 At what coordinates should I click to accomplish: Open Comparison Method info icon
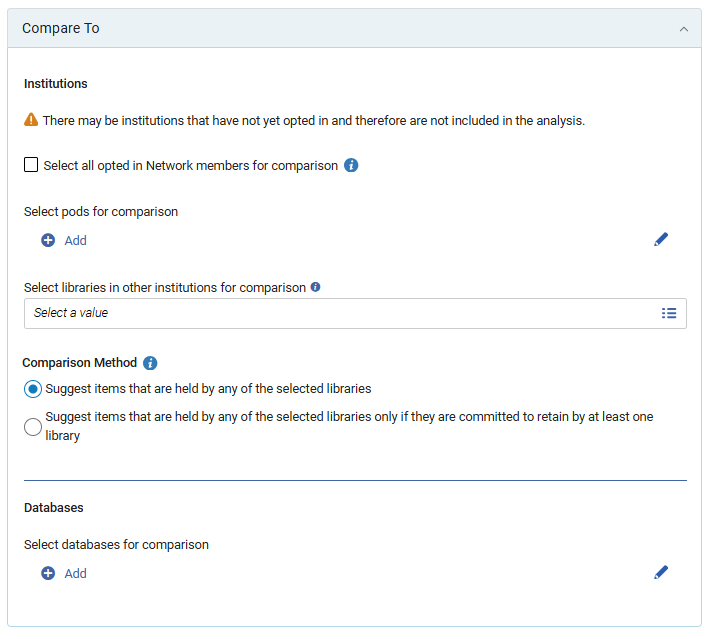(x=150, y=363)
